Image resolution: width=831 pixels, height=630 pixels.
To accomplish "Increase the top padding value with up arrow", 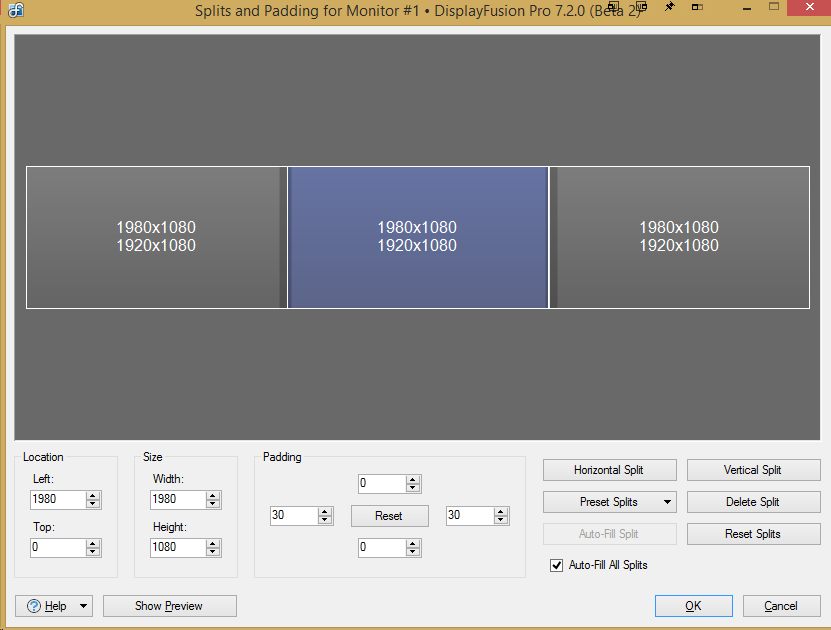I will (x=413, y=480).
